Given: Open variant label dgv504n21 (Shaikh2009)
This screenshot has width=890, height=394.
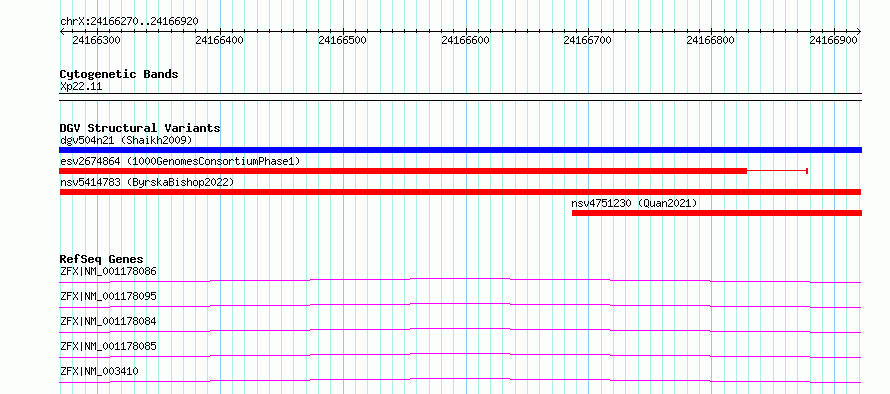Looking at the screenshot, I should [x=126, y=140].
